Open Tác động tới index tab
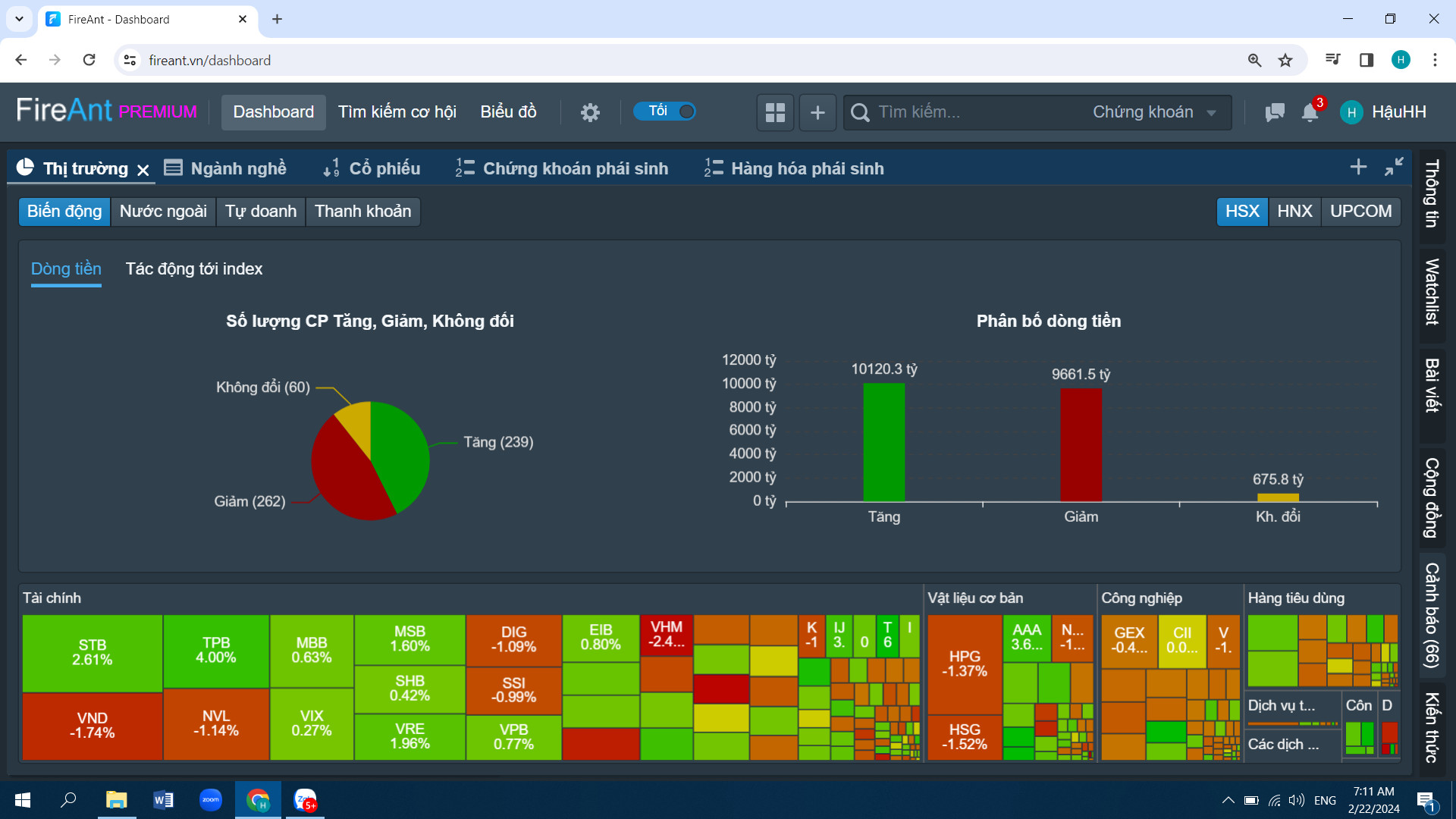The image size is (1456, 819). coord(194,268)
